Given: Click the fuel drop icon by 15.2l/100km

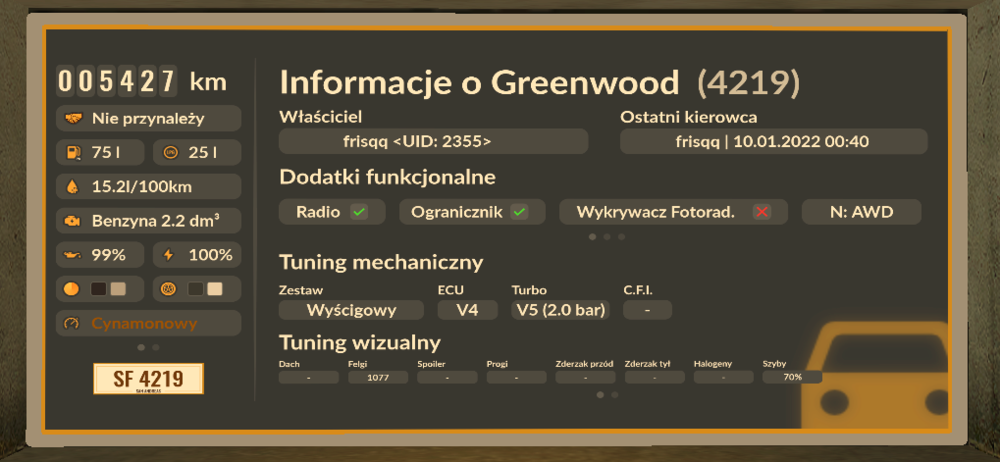Looking at the screenshot, I should 73,187.
